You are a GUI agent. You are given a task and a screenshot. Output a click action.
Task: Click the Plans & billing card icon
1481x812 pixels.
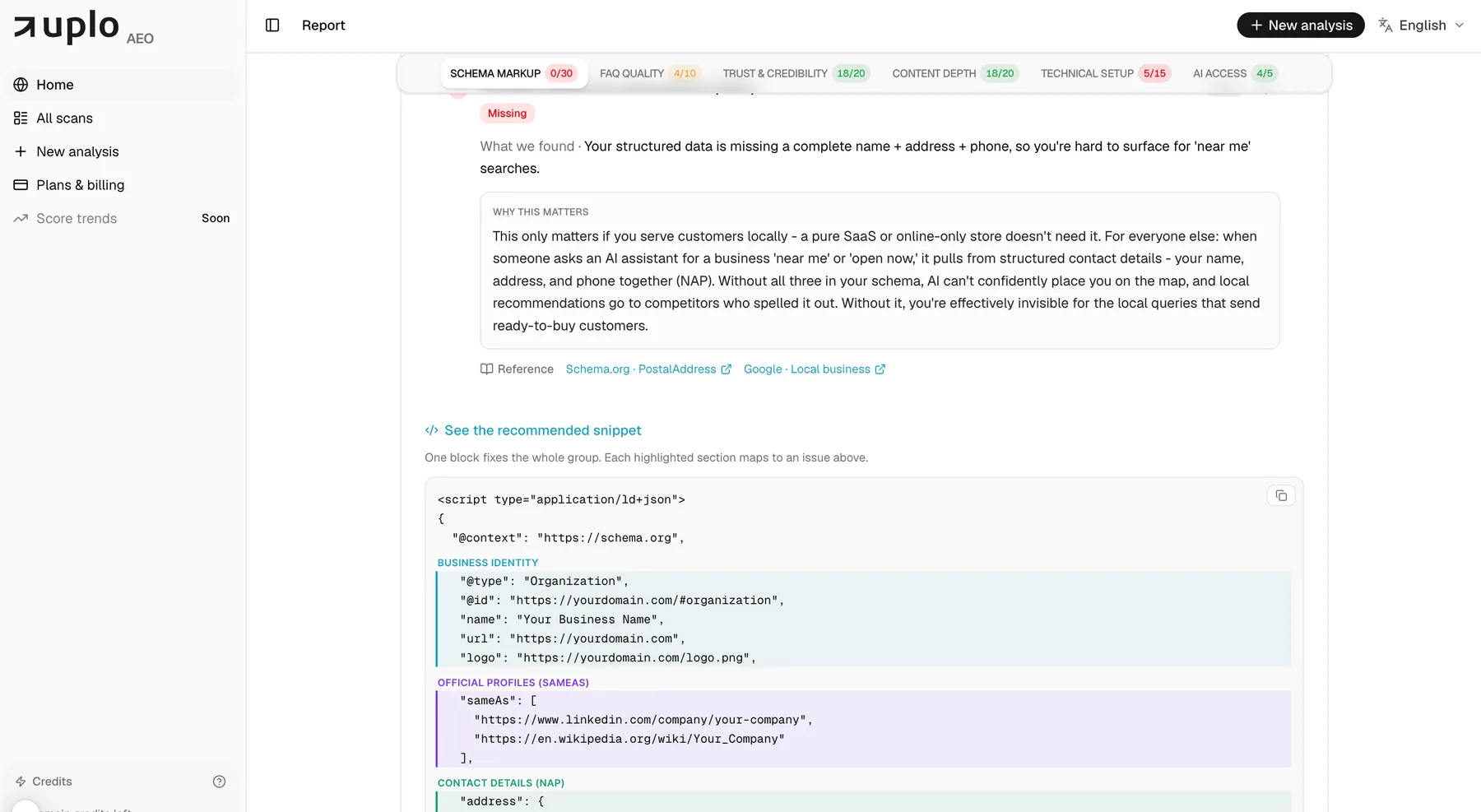[21, 185]
